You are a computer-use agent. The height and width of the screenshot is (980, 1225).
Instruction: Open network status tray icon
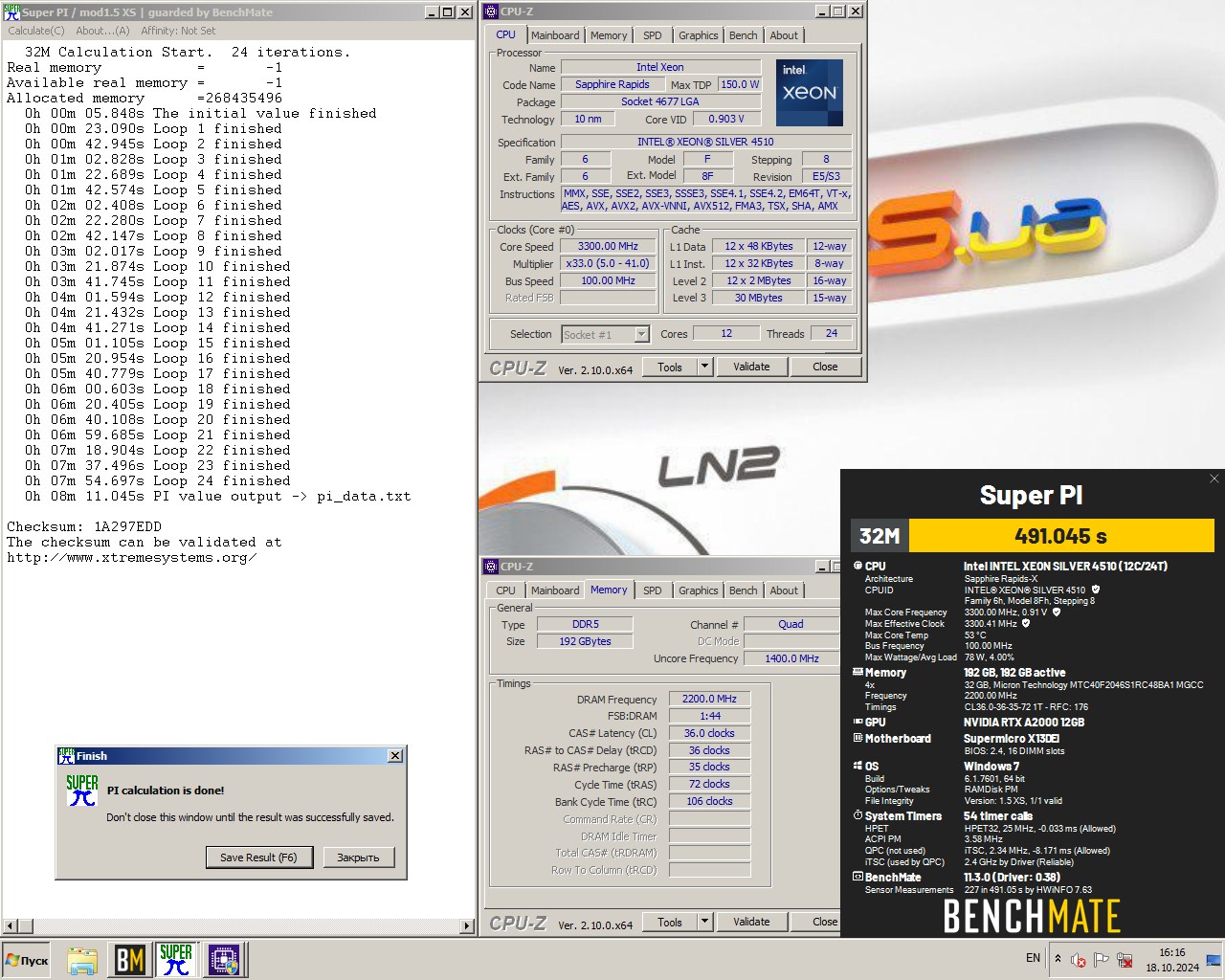pyautogui.click(x=1125, y=960)
